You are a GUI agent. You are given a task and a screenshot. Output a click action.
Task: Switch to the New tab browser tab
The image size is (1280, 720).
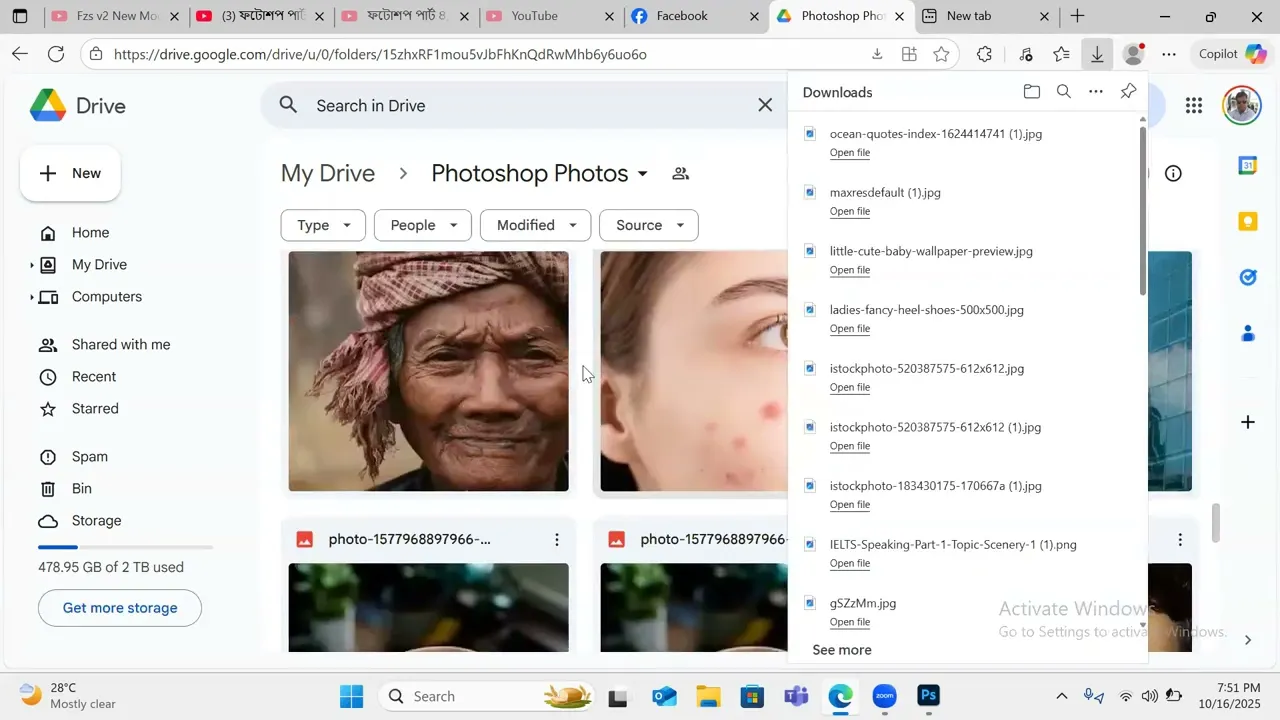[x=987, y=16]
